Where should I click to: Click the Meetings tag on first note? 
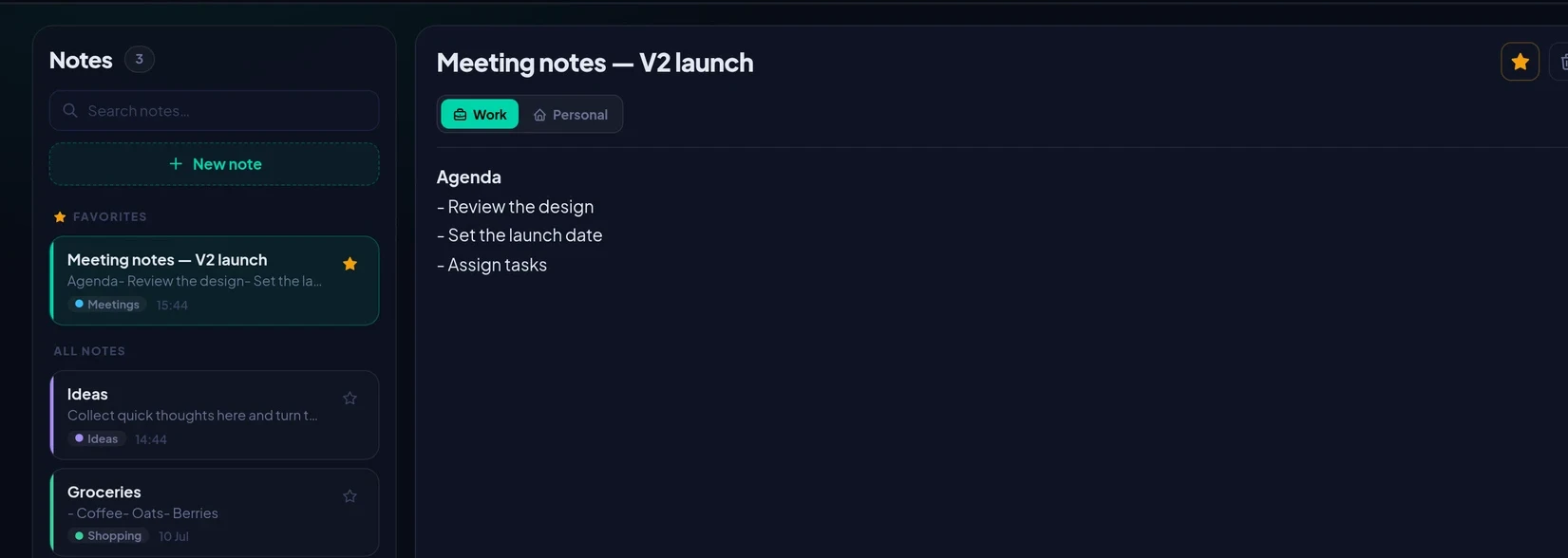click(x=107, y=305)
